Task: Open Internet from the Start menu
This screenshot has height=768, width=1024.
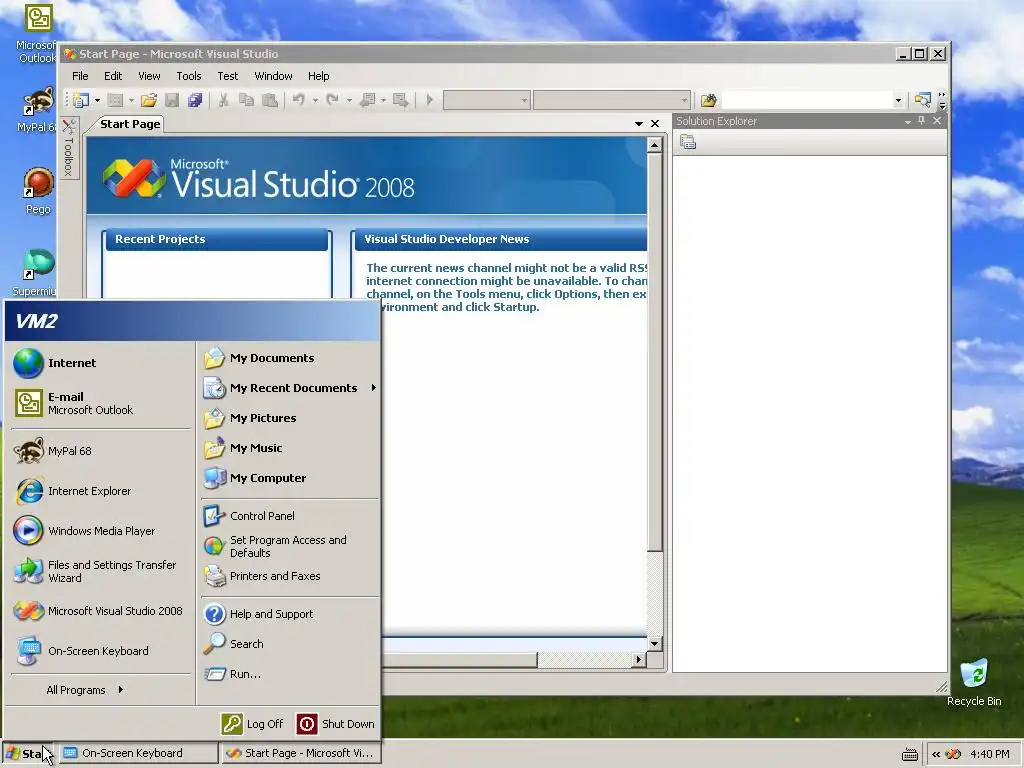Action: pos(101,363)
